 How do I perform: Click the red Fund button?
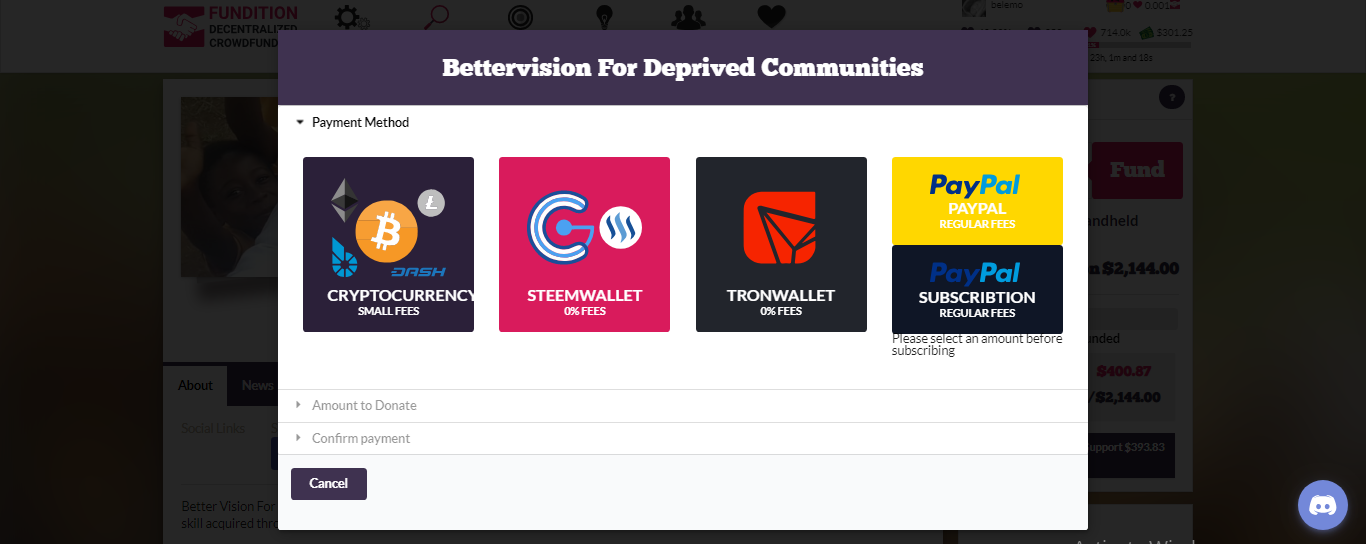pos(1137,170)
